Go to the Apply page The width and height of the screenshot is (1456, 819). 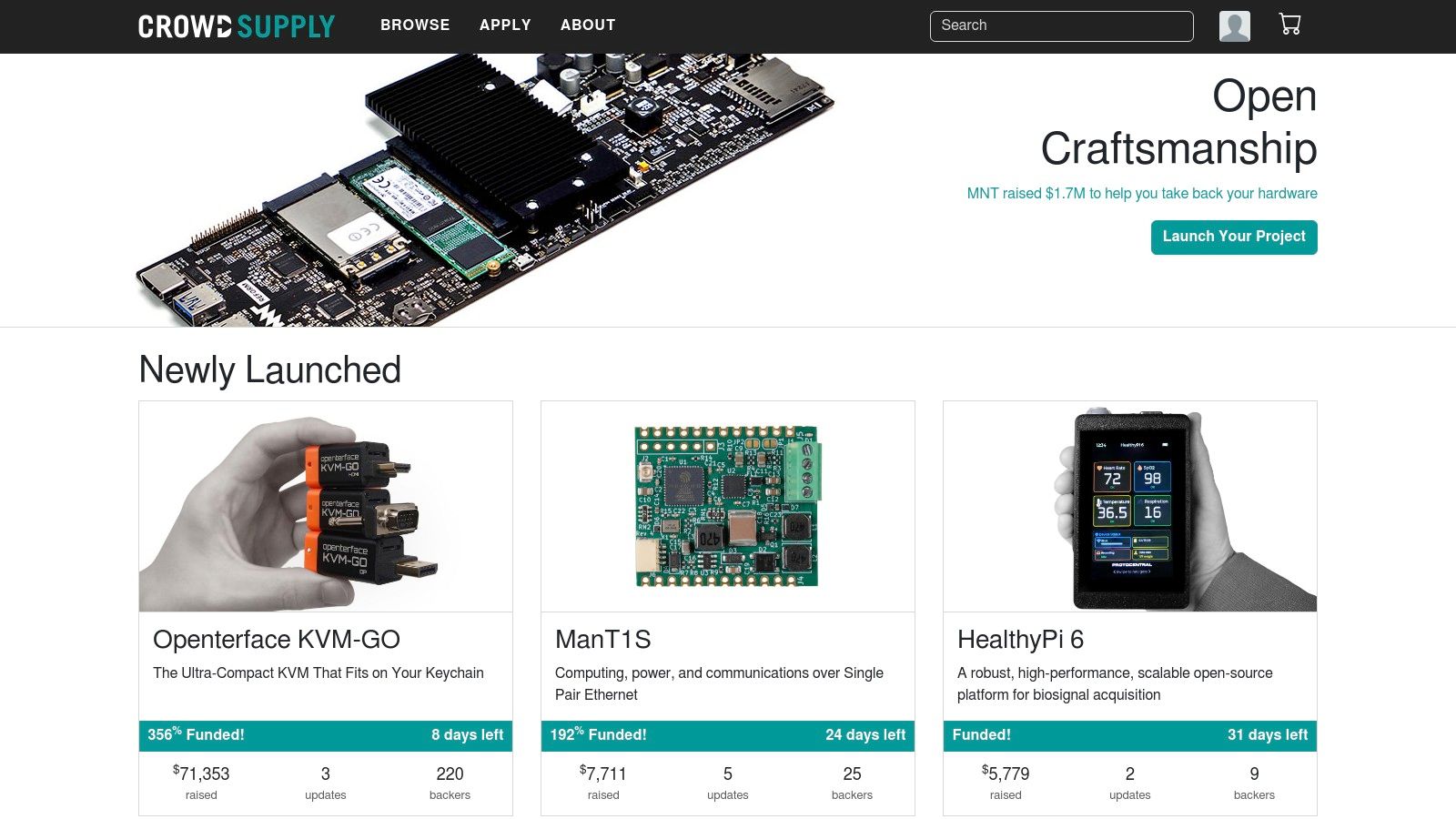(x=505, y=25)
